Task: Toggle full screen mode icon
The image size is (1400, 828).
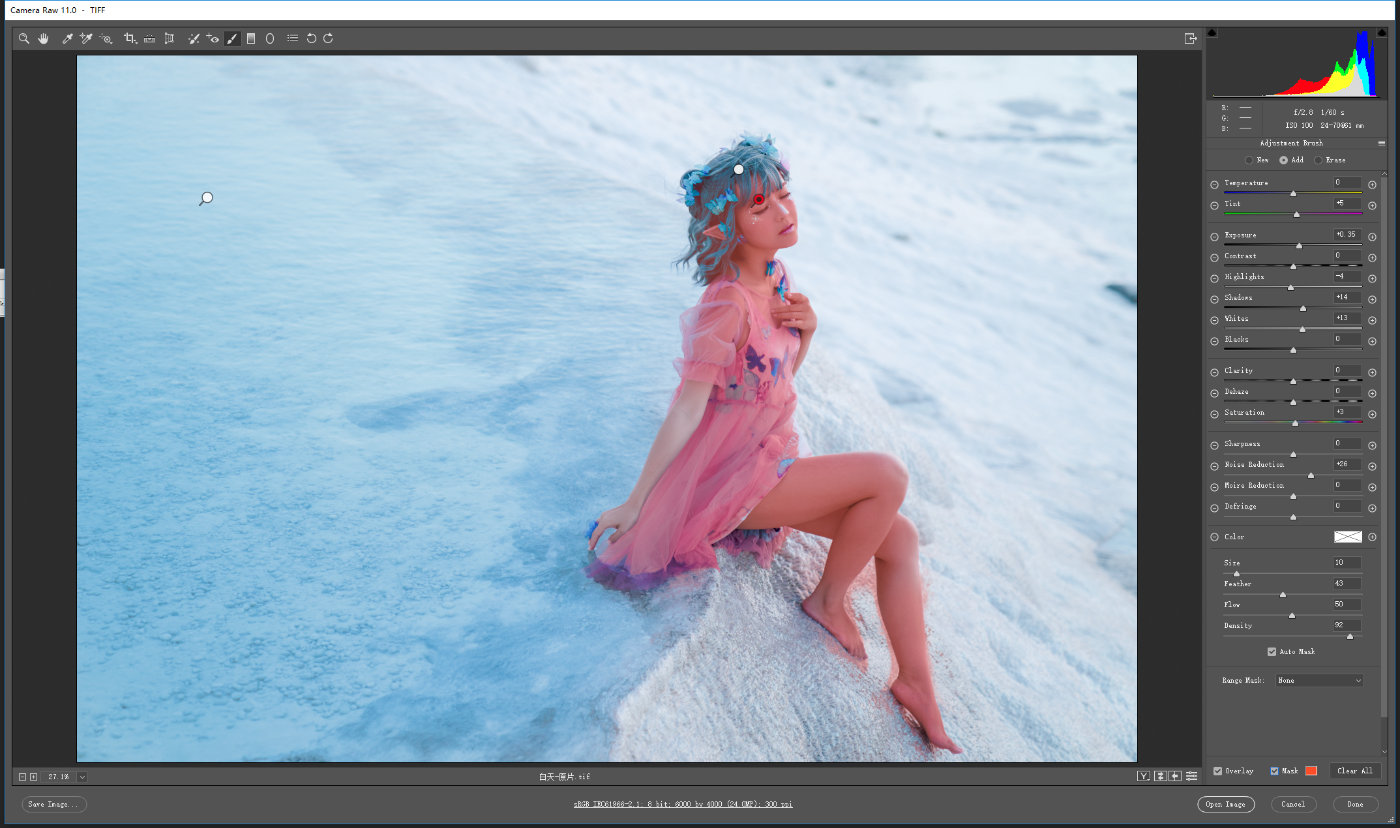Action: tap(1190, 39)
